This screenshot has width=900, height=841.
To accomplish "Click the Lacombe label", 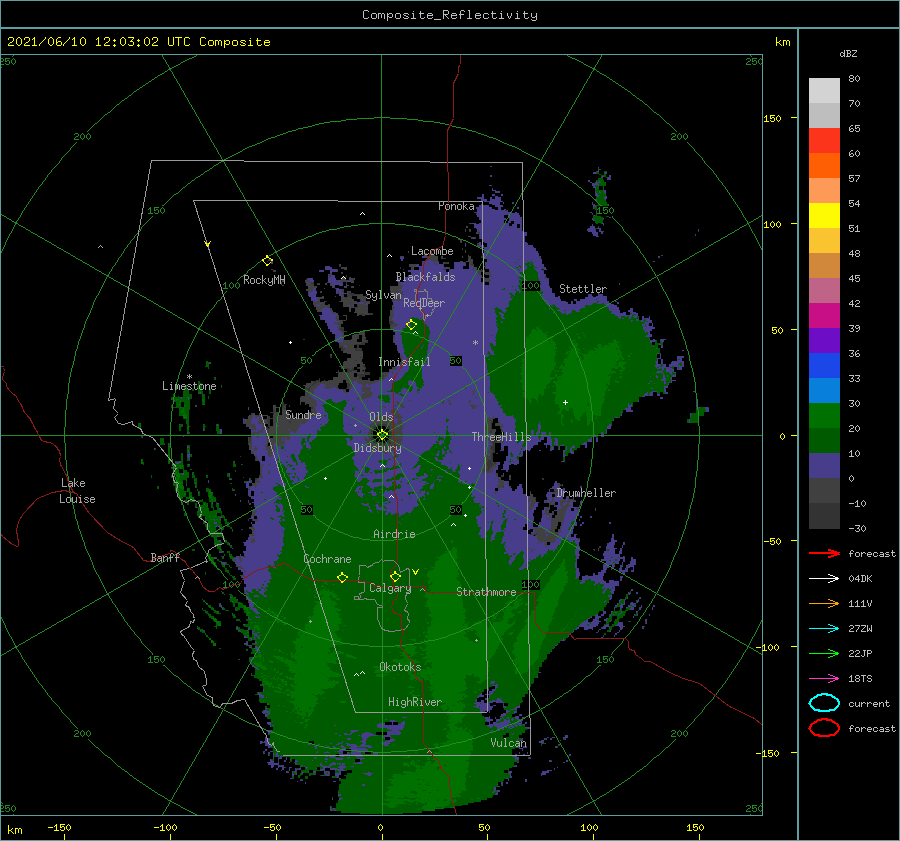I will click(x=432, y=251).
